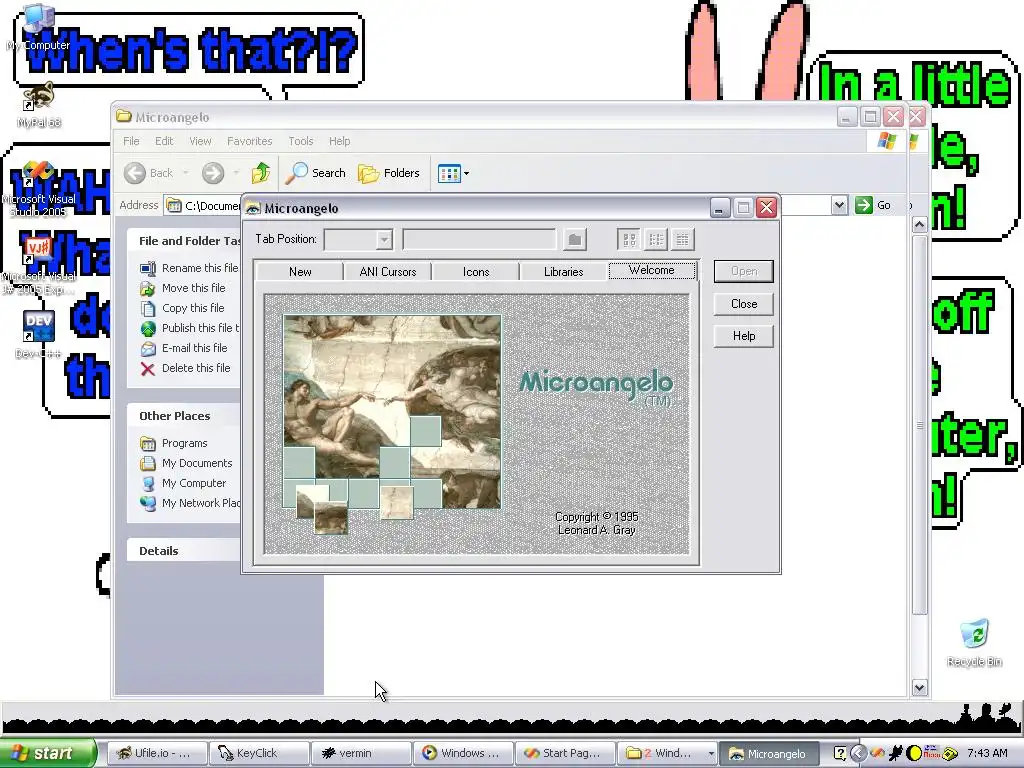
Task: Open My Network Places link
Action: (200, 503)
